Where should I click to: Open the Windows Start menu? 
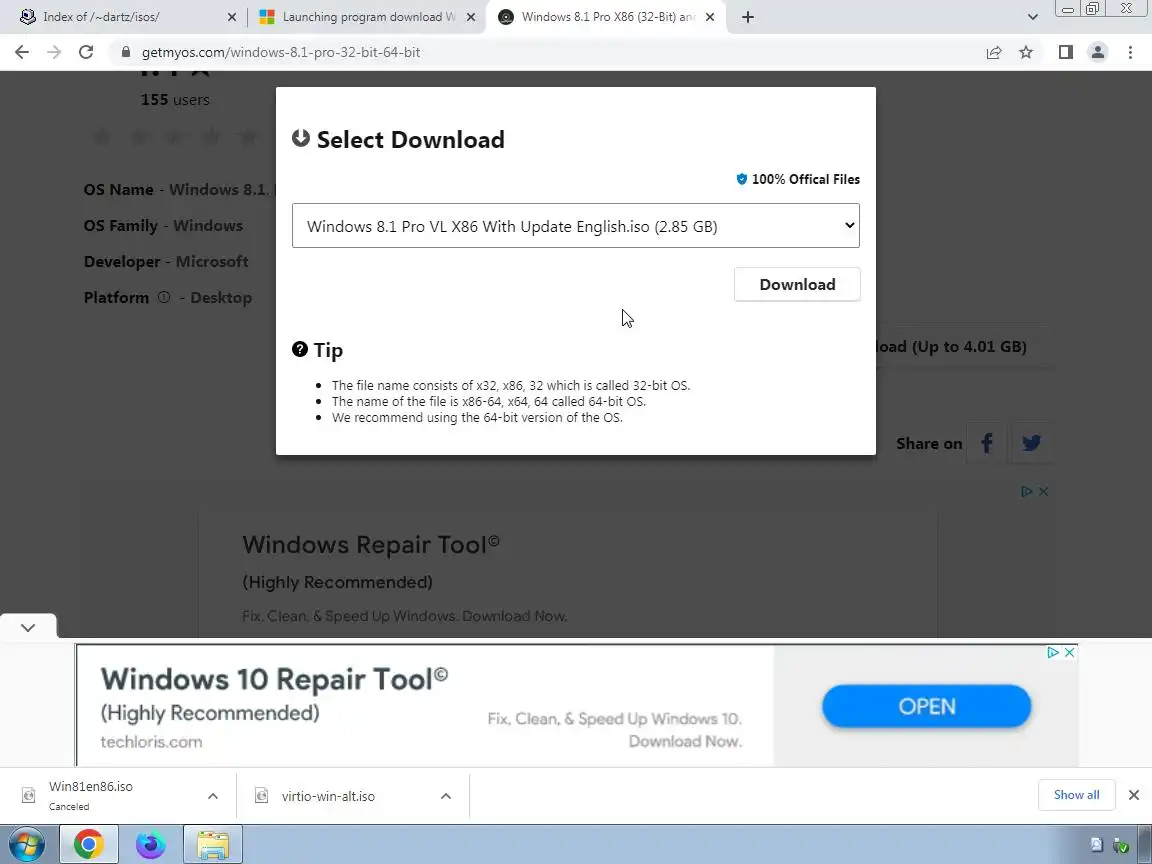pyautogui.click(x=26, y=845)
